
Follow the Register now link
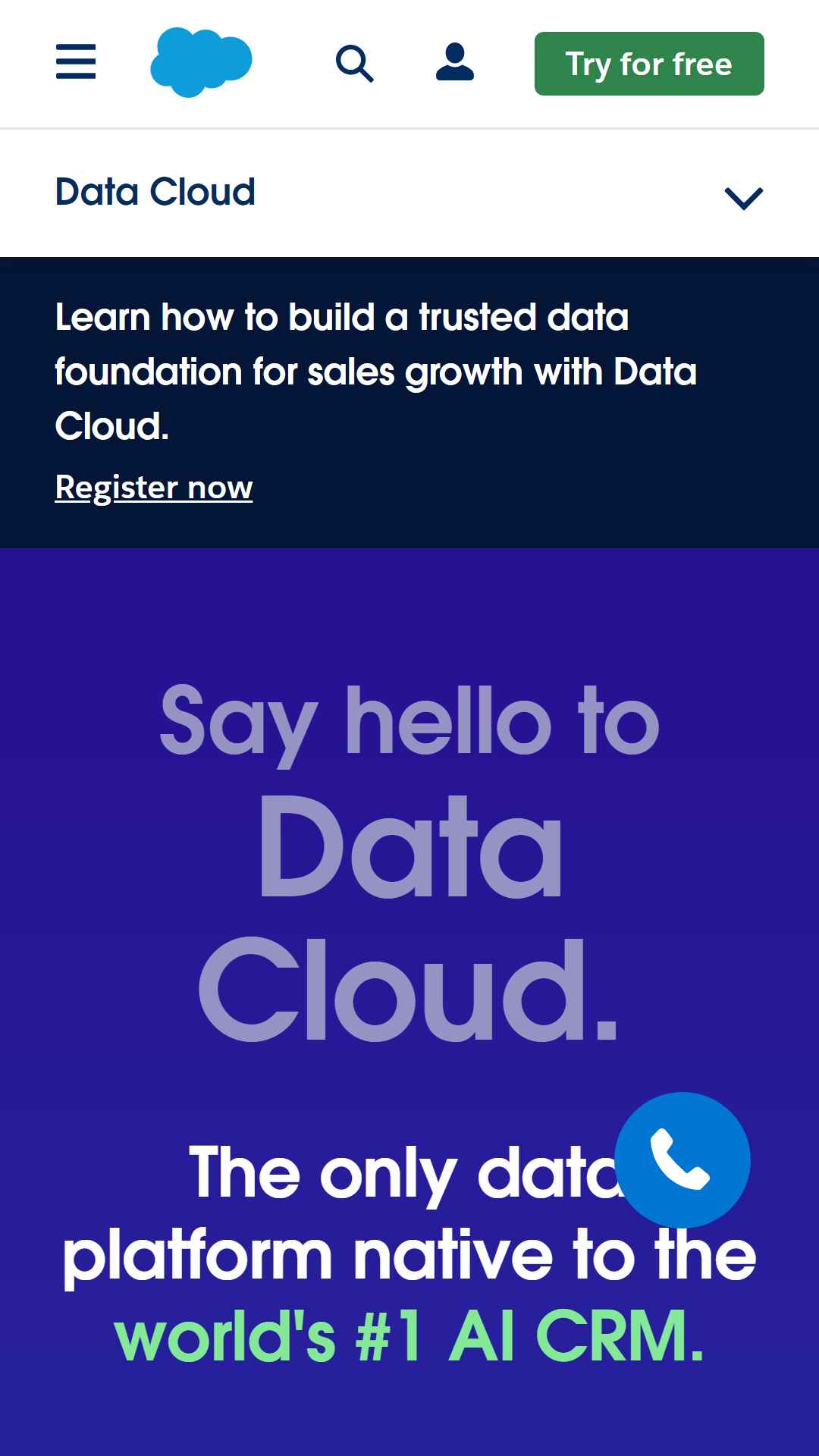click(x=154, y=488)
